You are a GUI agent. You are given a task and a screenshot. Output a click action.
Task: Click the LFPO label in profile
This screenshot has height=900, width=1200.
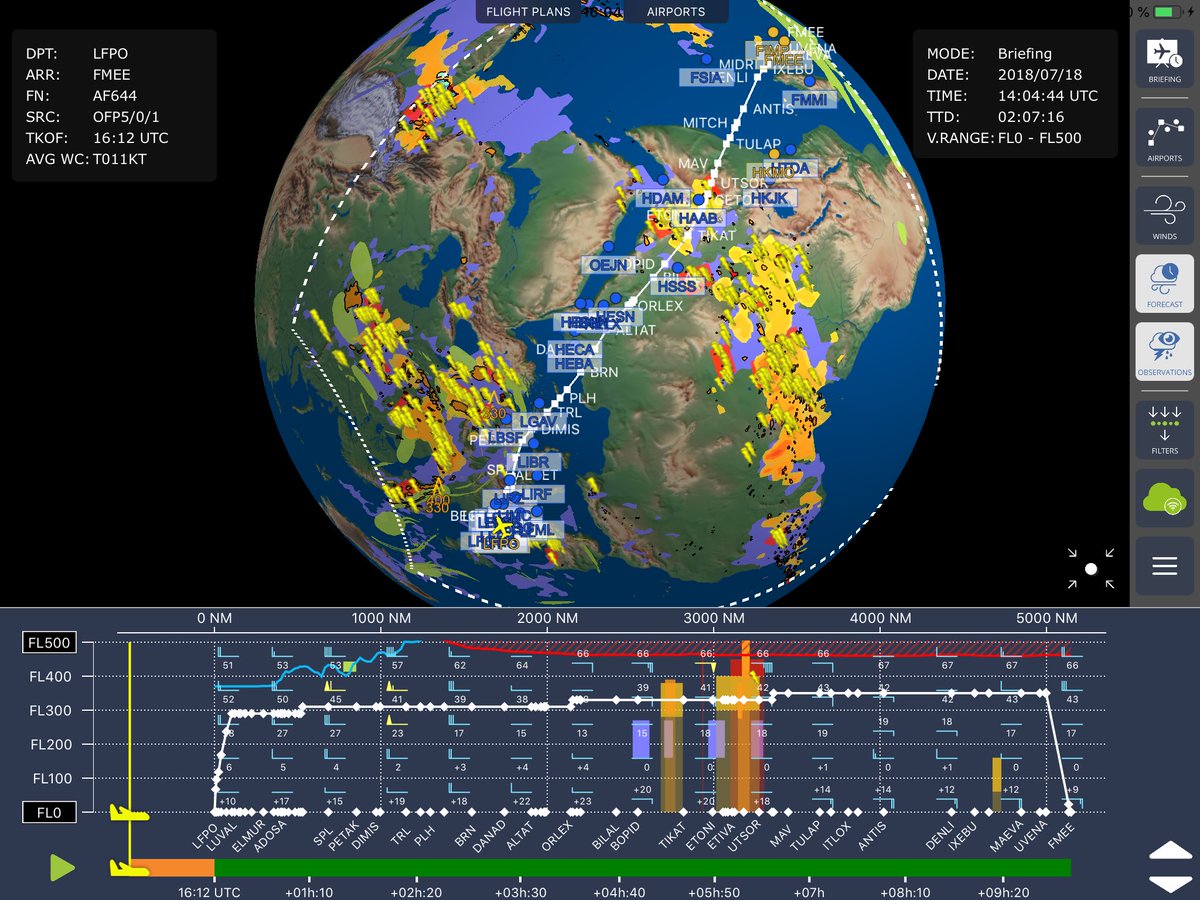coord(206,834)
